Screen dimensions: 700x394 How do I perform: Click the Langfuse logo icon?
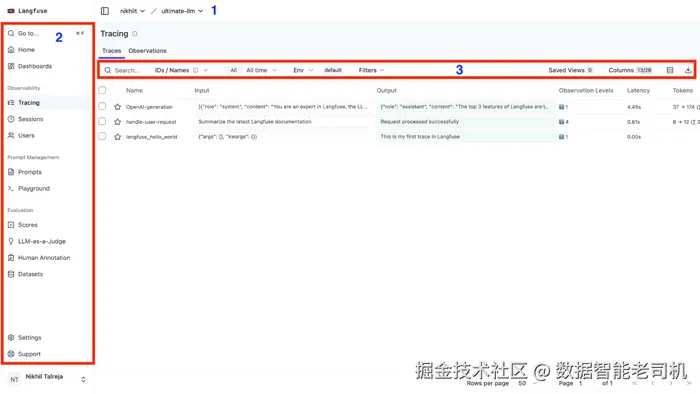(x=11, y=11)
